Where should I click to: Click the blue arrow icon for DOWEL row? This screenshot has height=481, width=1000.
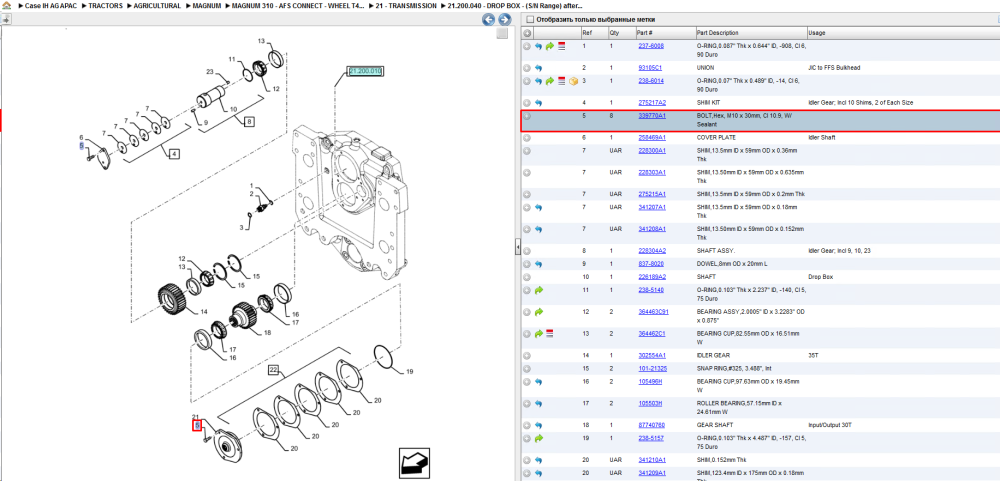[x=538, y=264]
